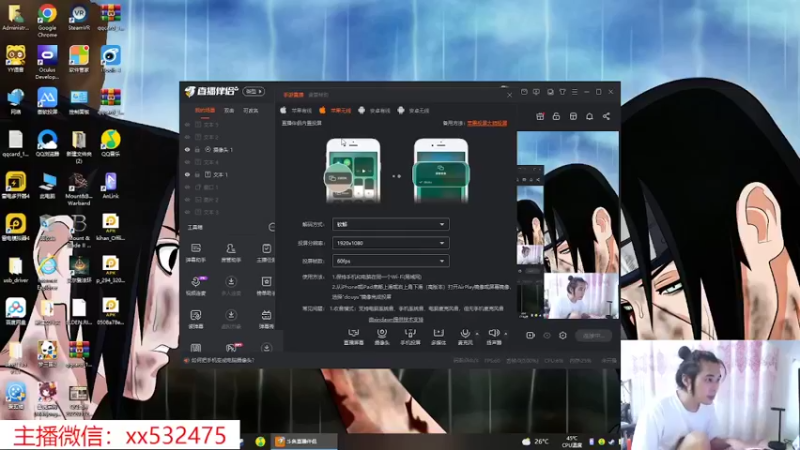
Task: Click the skin shirt icon in title bar
Action: 562,92
